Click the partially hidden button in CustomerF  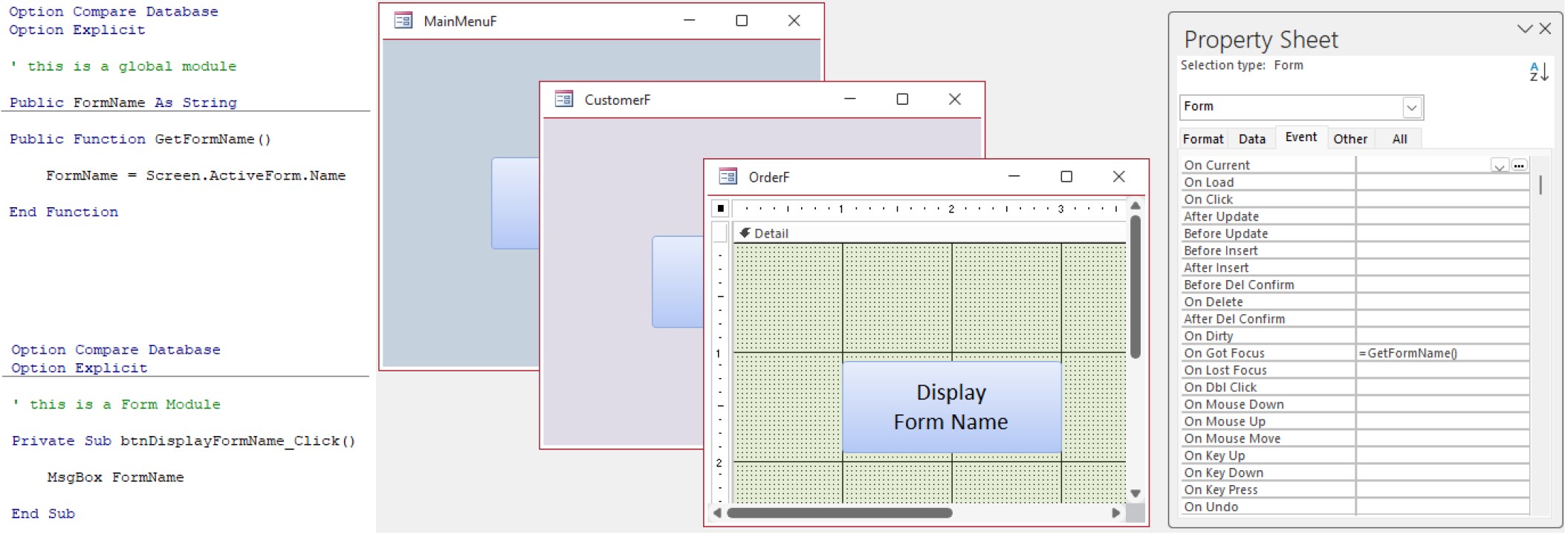coord(678,281)
